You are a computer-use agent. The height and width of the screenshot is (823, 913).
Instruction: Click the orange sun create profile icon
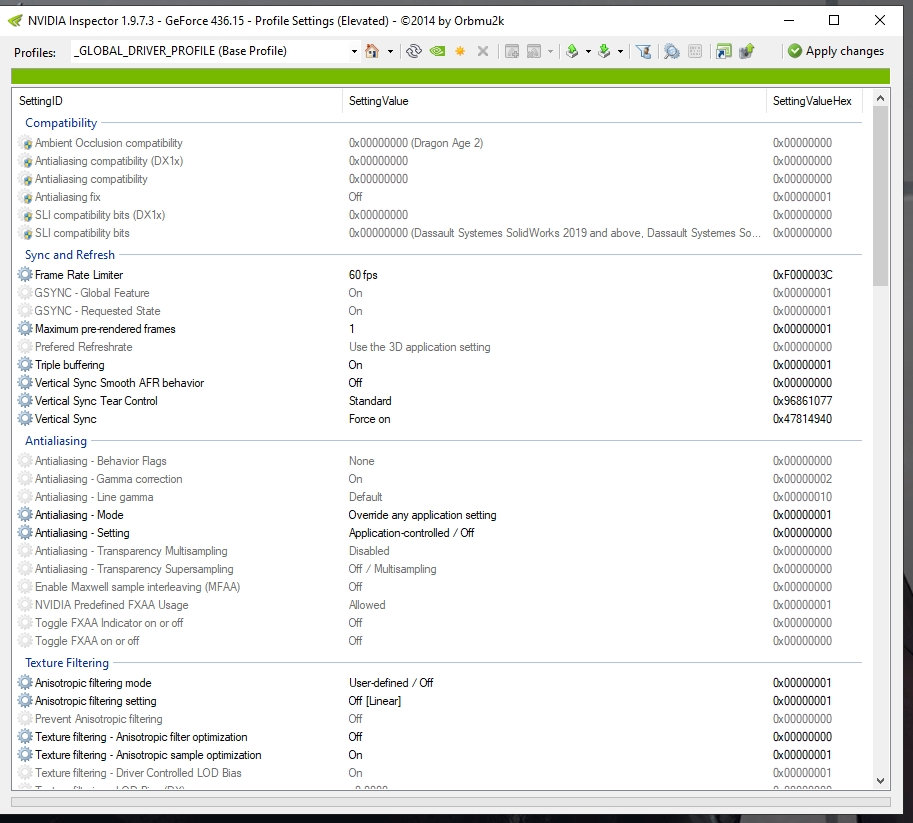click(460, 51)
